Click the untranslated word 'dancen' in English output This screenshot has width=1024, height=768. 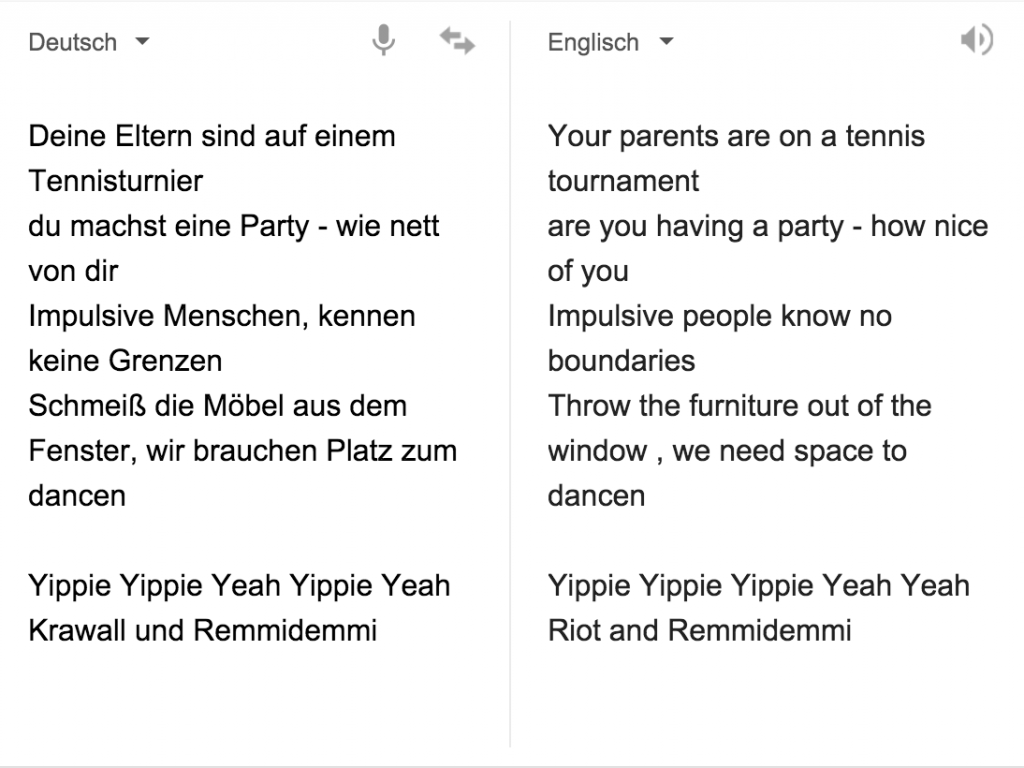click(x=596, y=496)
